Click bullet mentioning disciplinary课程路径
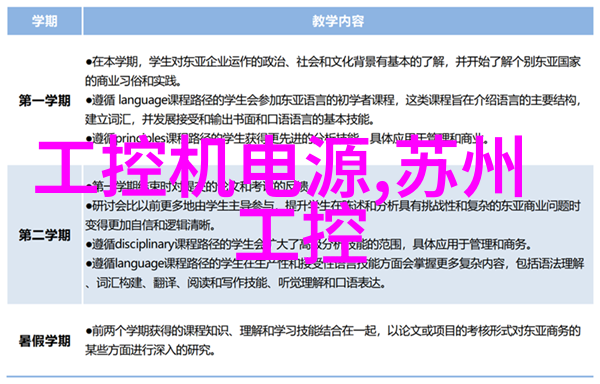 [308, 244]
